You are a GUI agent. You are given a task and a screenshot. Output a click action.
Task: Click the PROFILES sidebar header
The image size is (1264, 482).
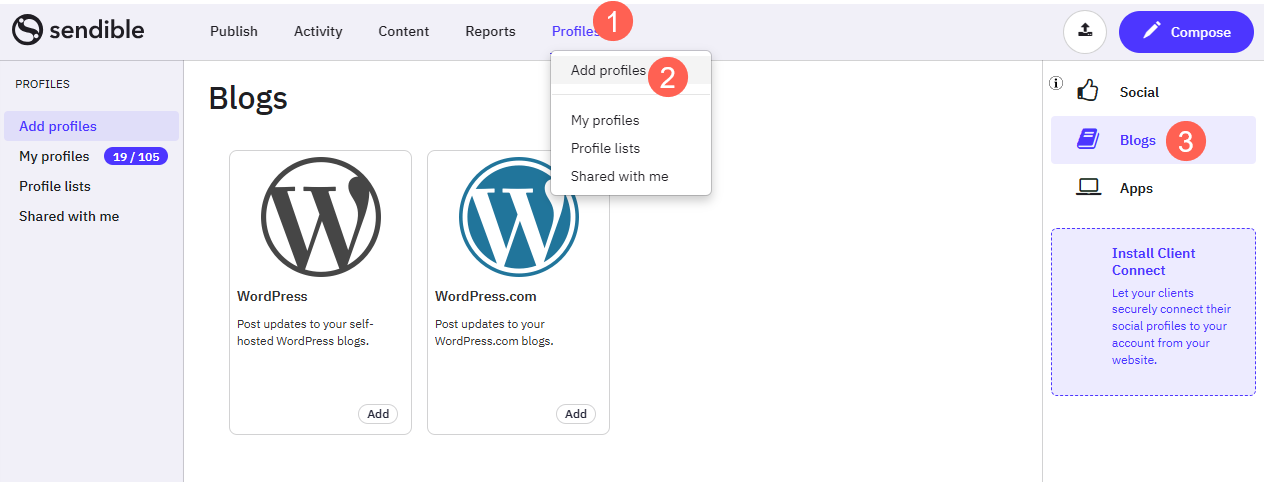click(42, 85)
